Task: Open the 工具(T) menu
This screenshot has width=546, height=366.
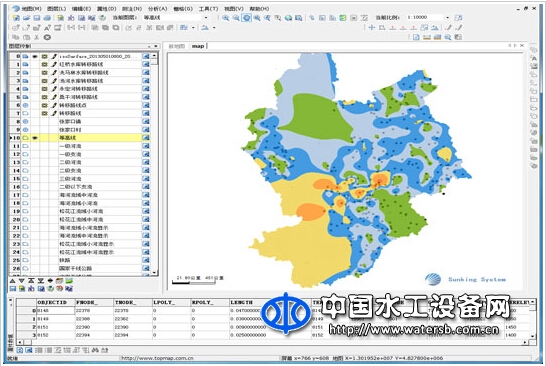Action: 208,8
